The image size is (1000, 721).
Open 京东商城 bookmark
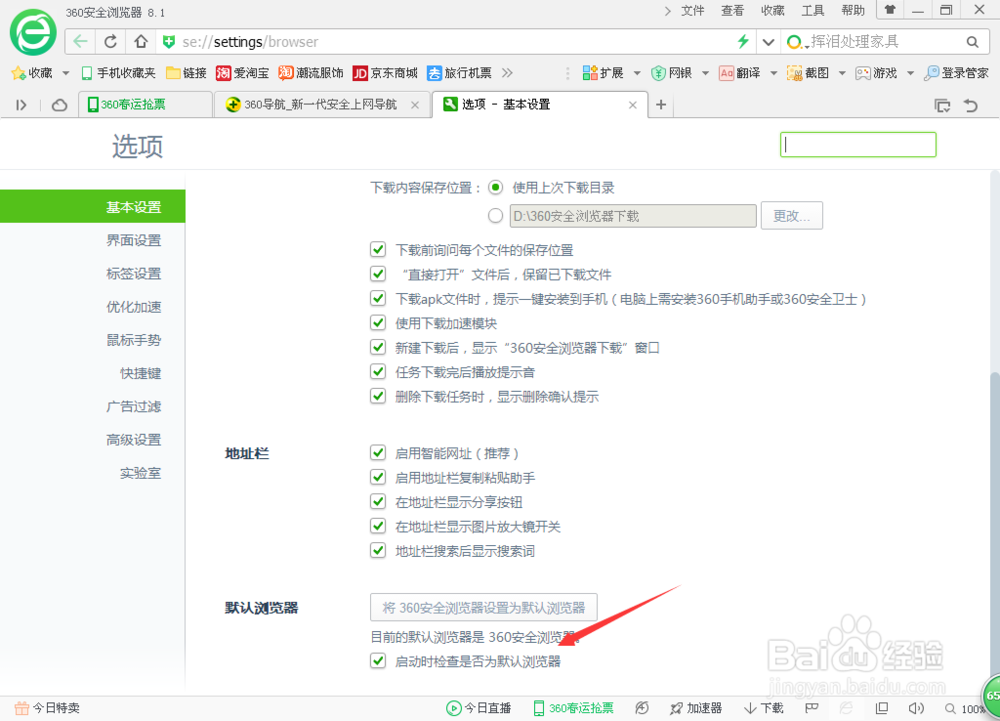385,73
